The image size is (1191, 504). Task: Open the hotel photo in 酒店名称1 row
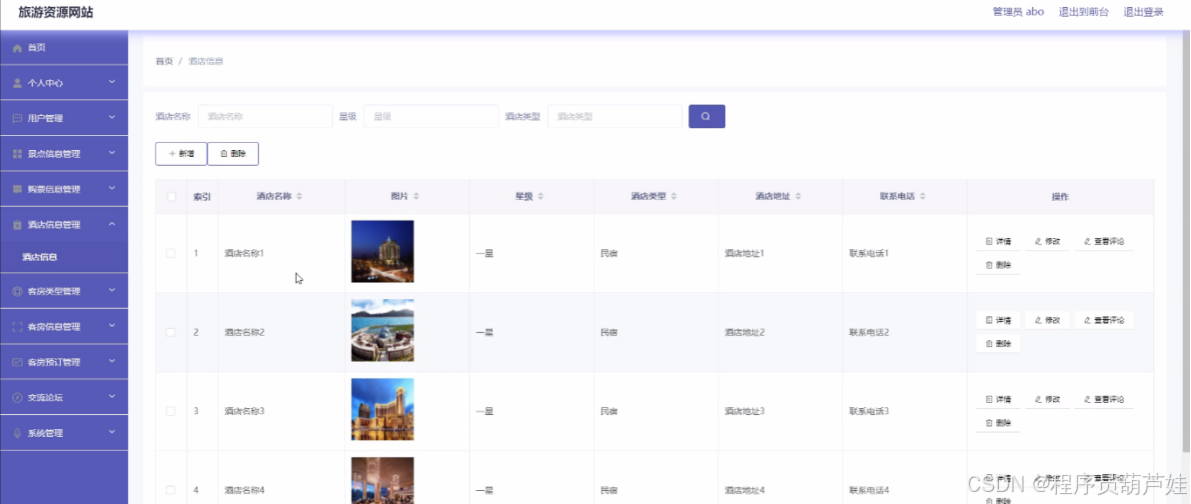pos(382,251)
